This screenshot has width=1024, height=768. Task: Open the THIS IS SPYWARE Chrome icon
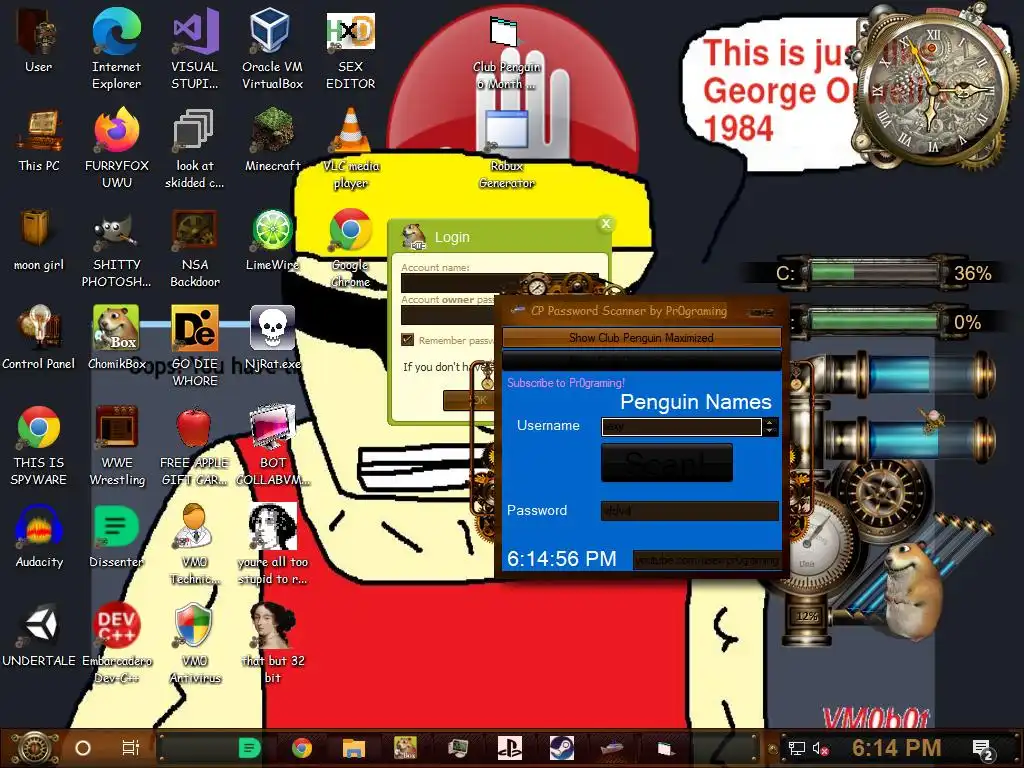(39, 445)
